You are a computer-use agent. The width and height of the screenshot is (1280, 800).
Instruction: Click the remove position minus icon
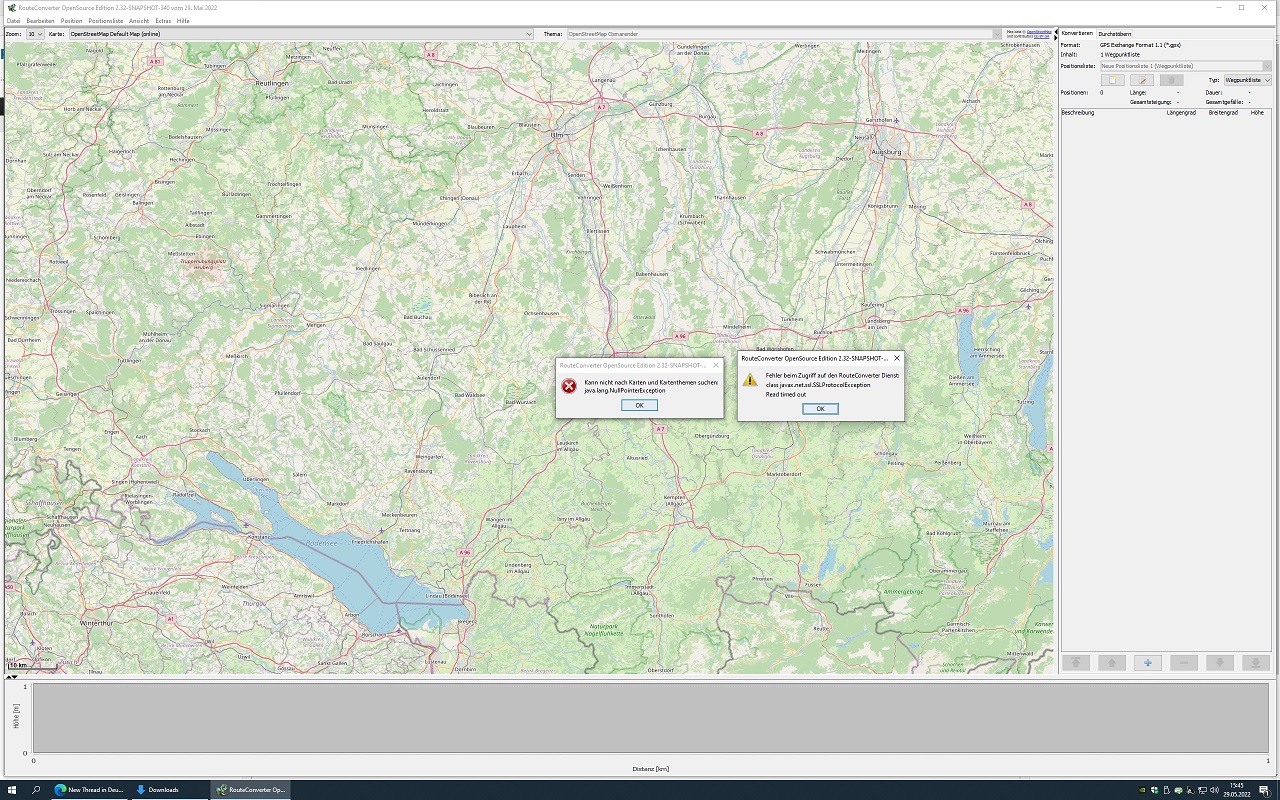1183,663
